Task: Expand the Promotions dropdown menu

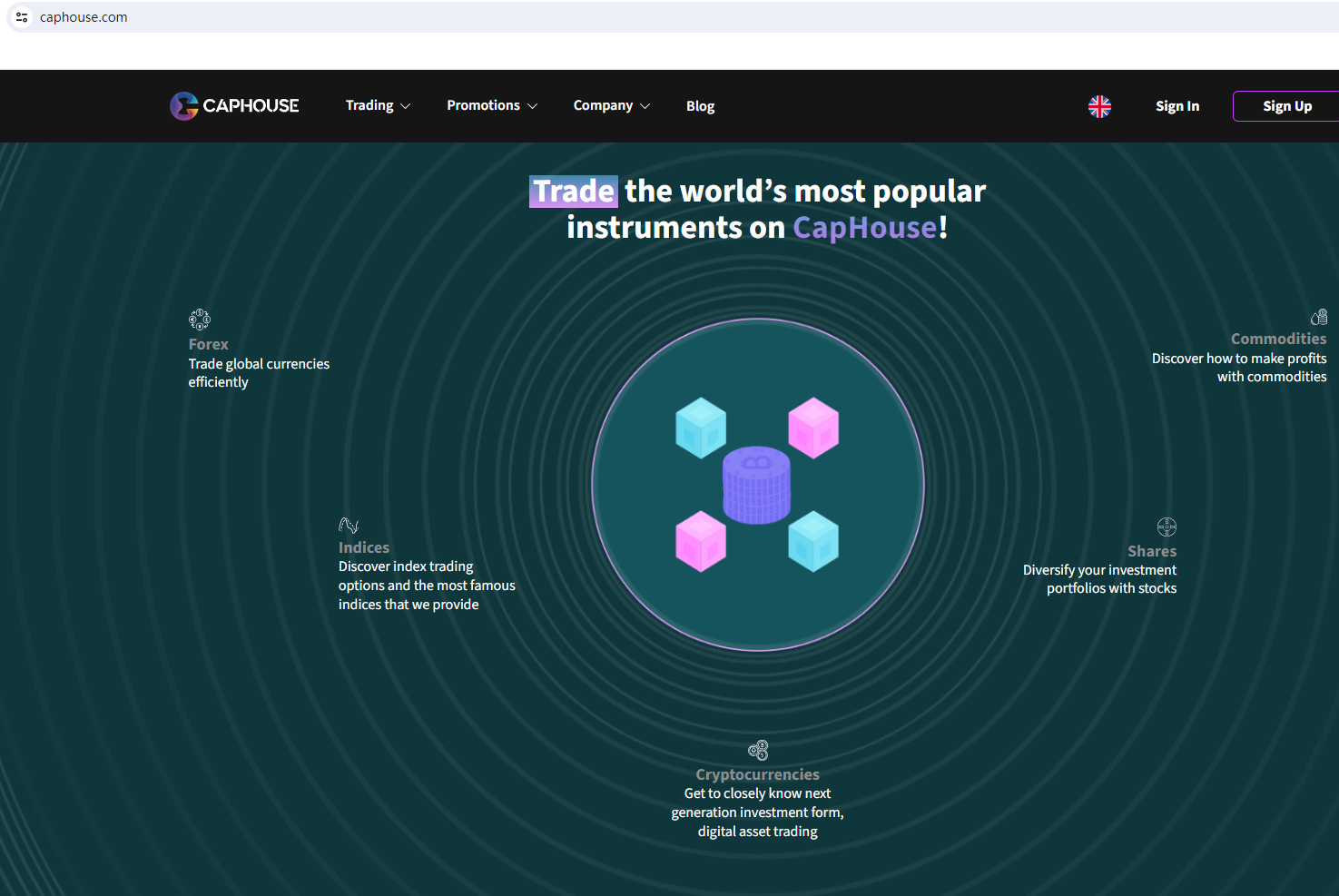Action: pos(492,105)
